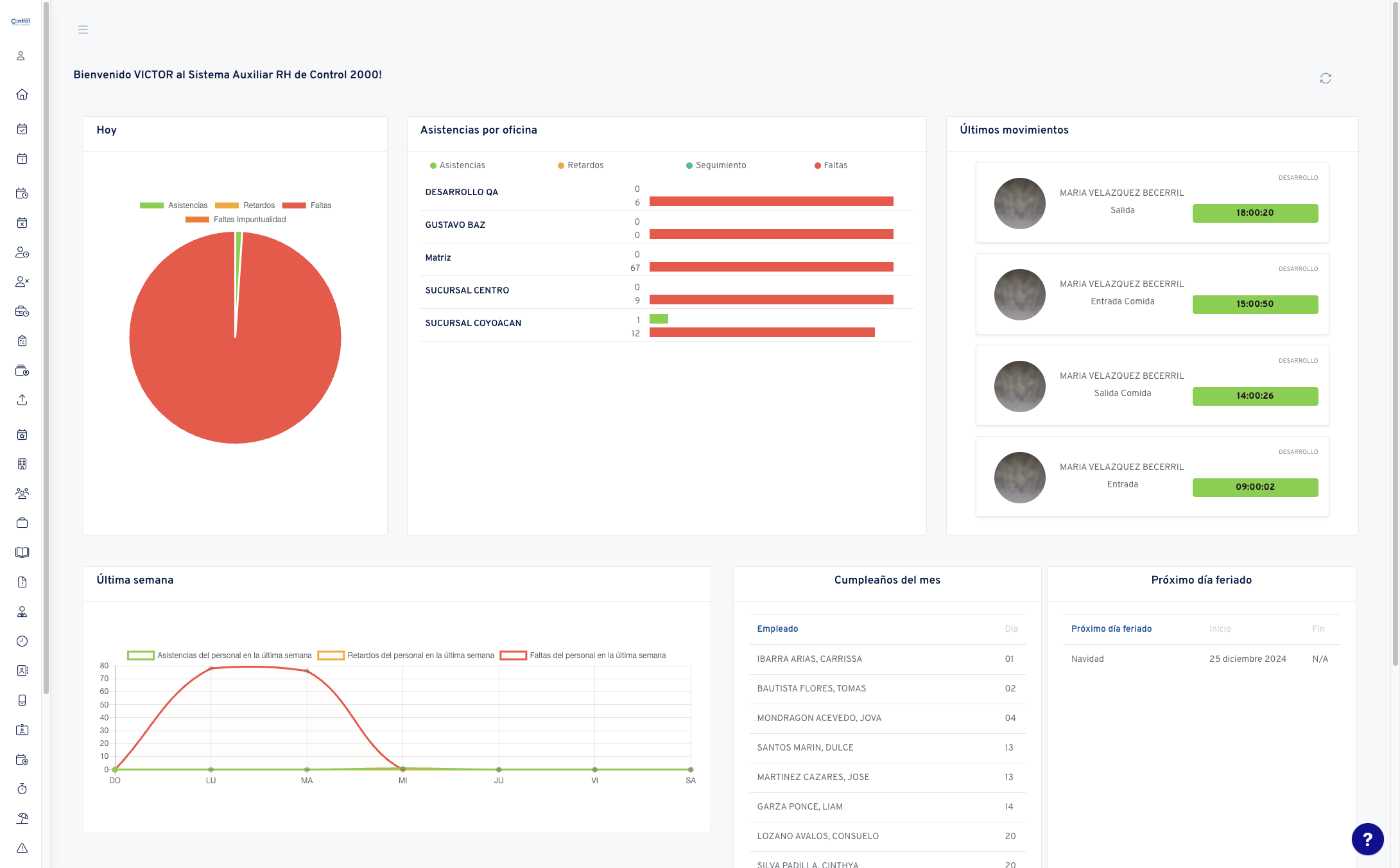
Task: Click the 09:00:02 Entrada time badge
Action: [1255, 487]
